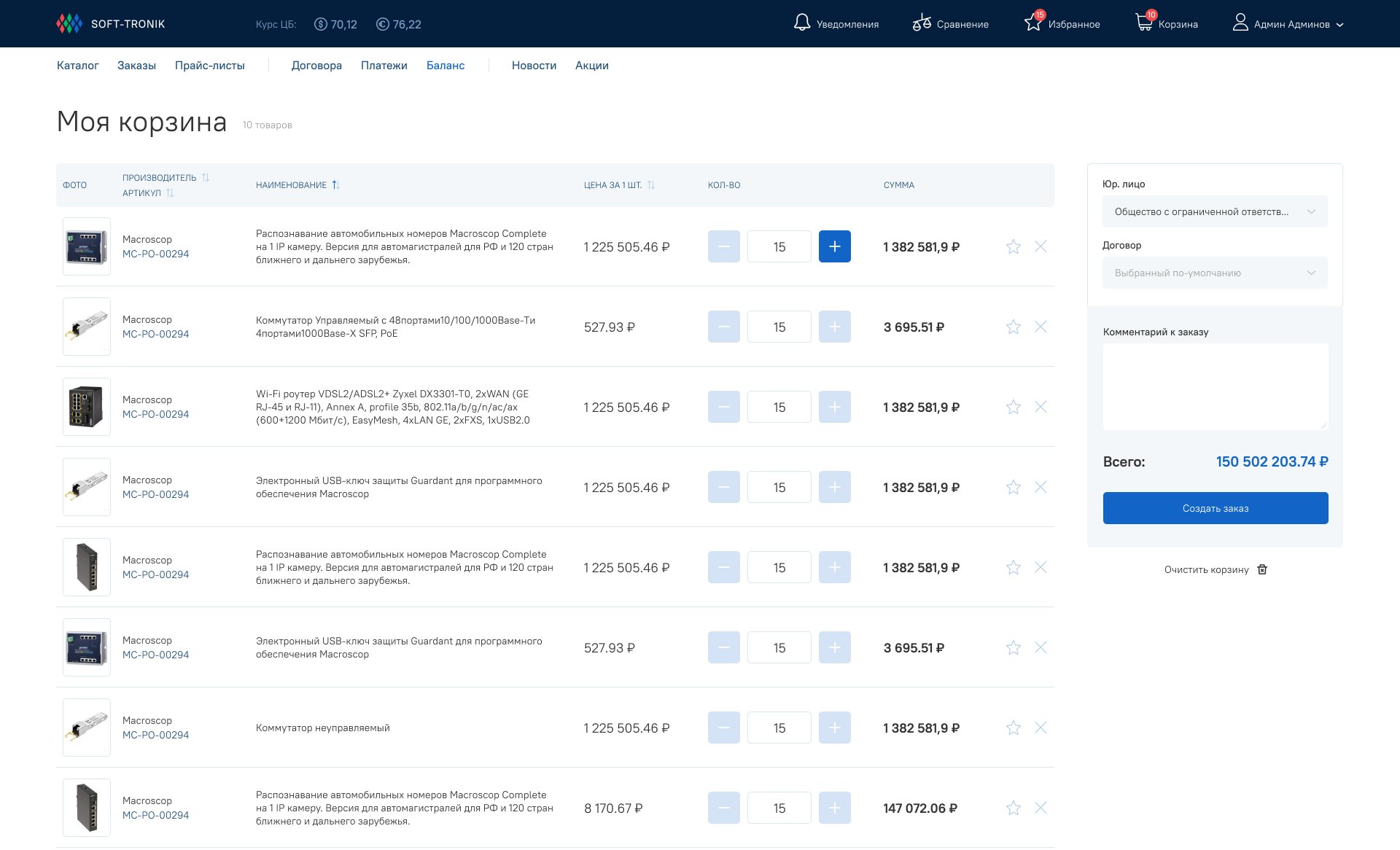Click the trash icon next to Очистить корзину
Screen dimensions: 1400x850
pos(1262,569)
